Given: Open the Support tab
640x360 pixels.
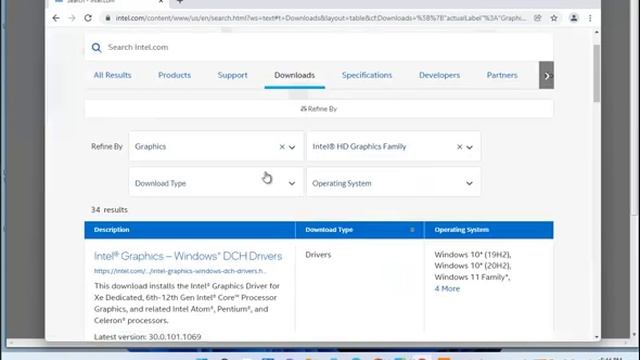Looking at the screenshot, I should pyautogui.click(x=232, y=75).
